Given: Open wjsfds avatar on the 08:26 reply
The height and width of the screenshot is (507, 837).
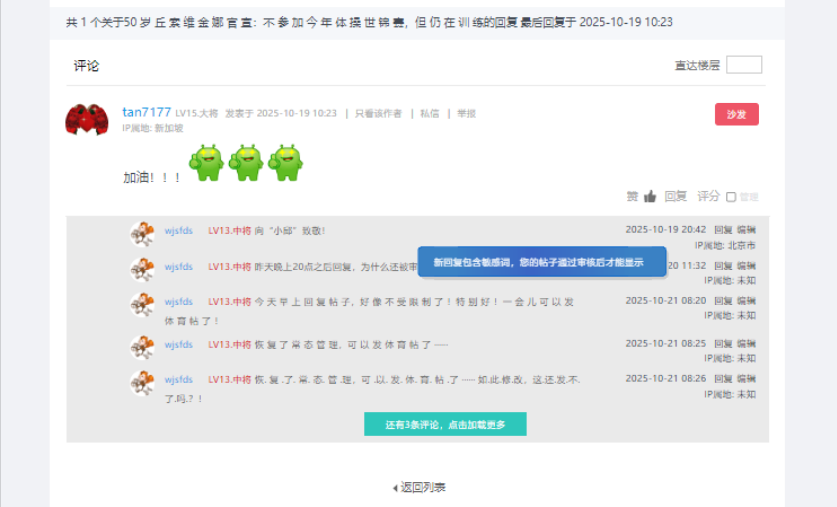Looking at the screenshot, I should tap(142, 383).
